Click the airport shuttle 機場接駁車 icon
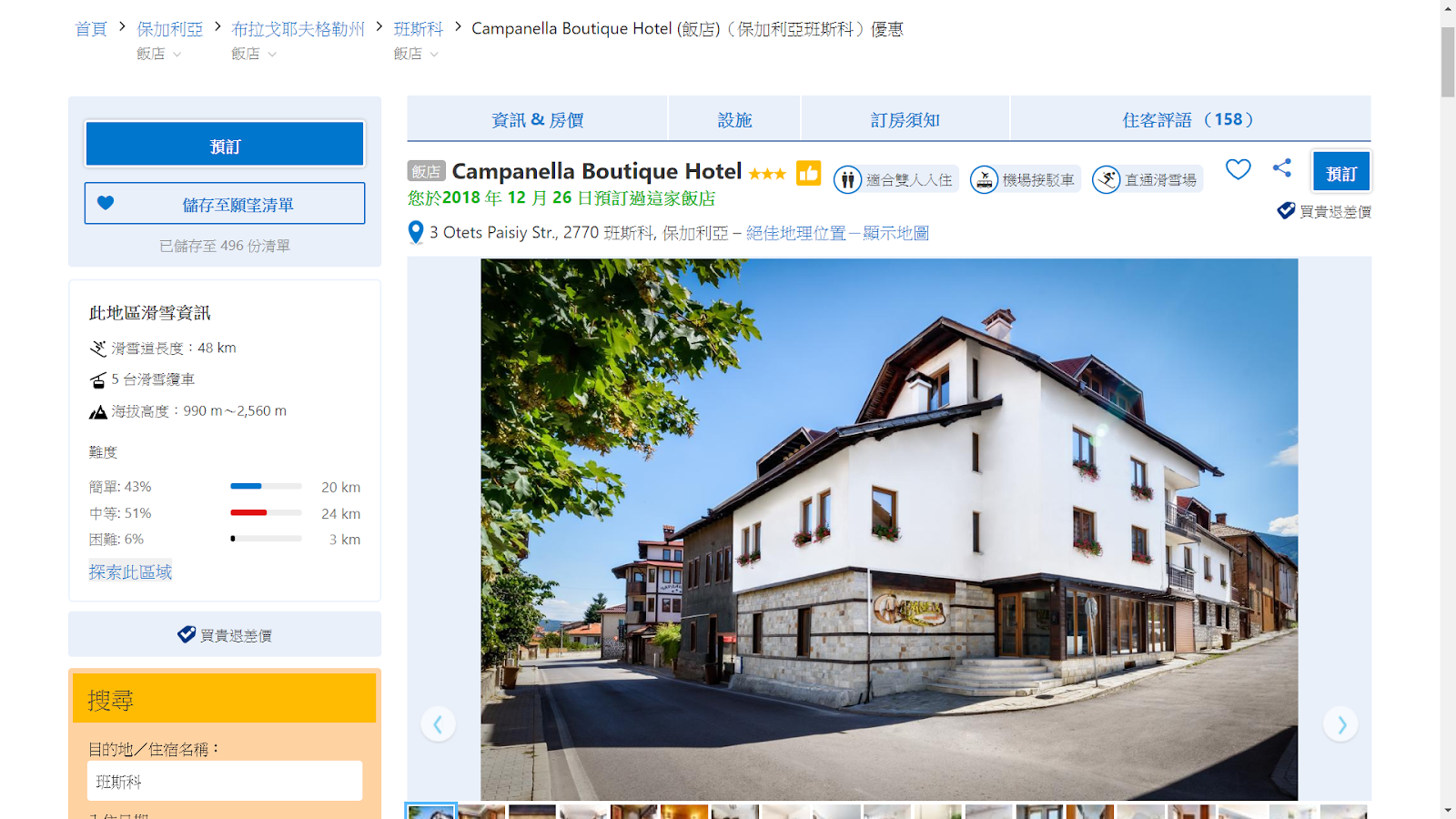 click(x=984, y=179)
